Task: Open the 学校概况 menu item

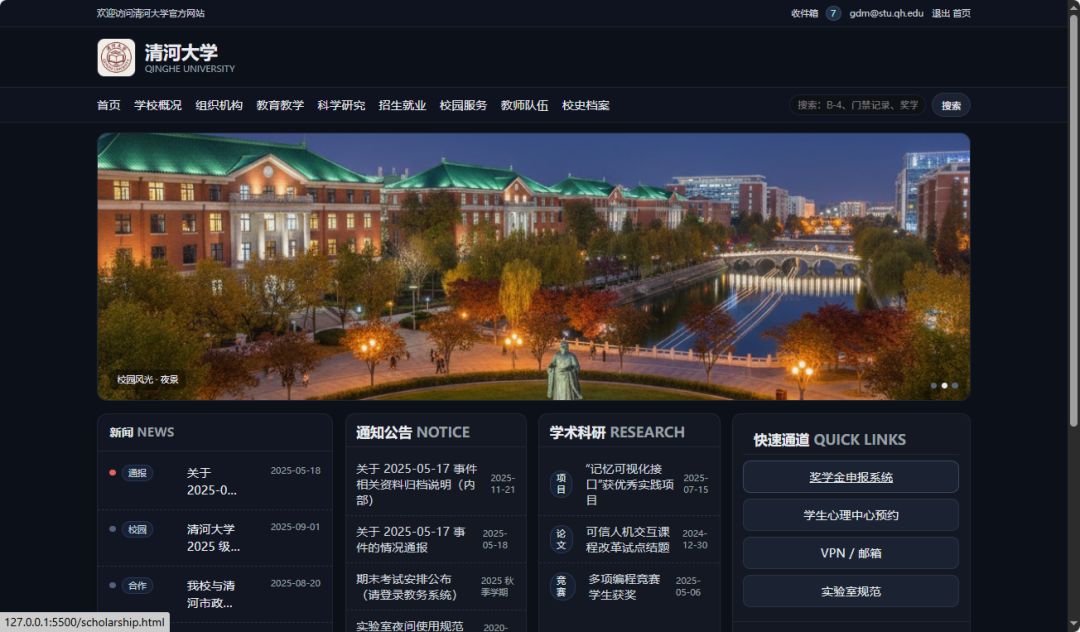Action: coord(158,105)
